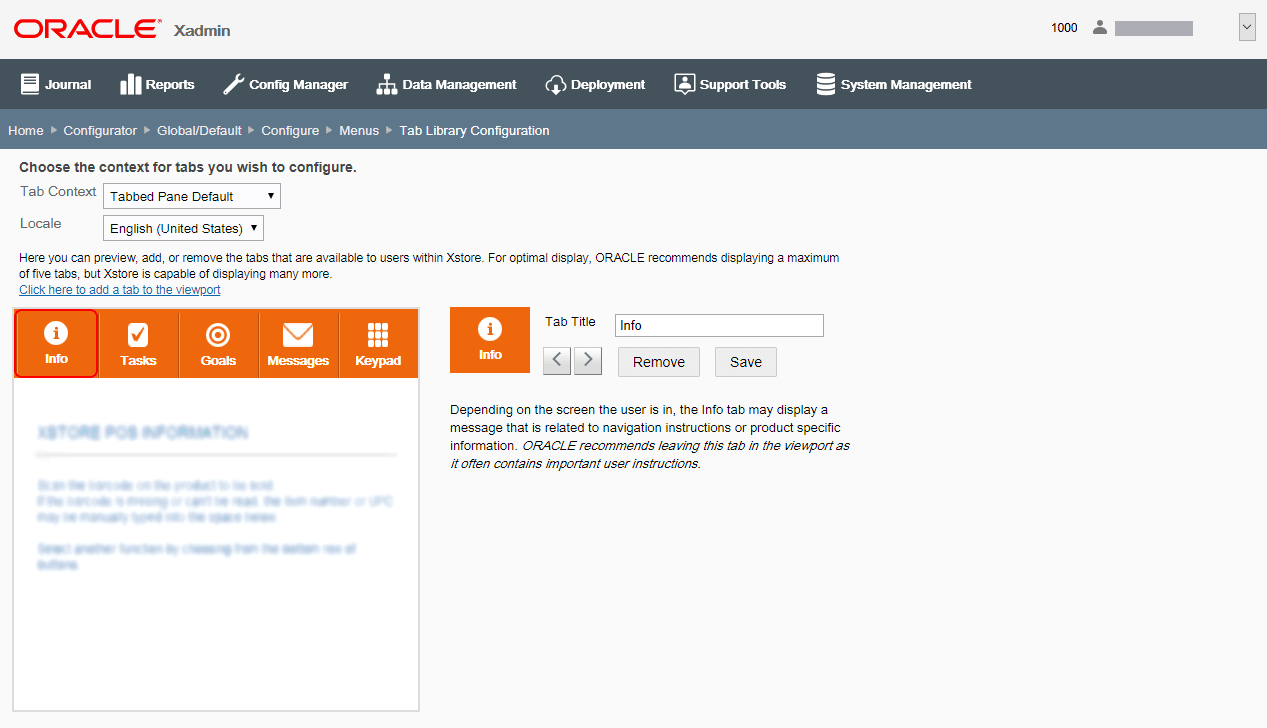
Task: Select the Info tab's info-circle icon
Action: (56, 331)
